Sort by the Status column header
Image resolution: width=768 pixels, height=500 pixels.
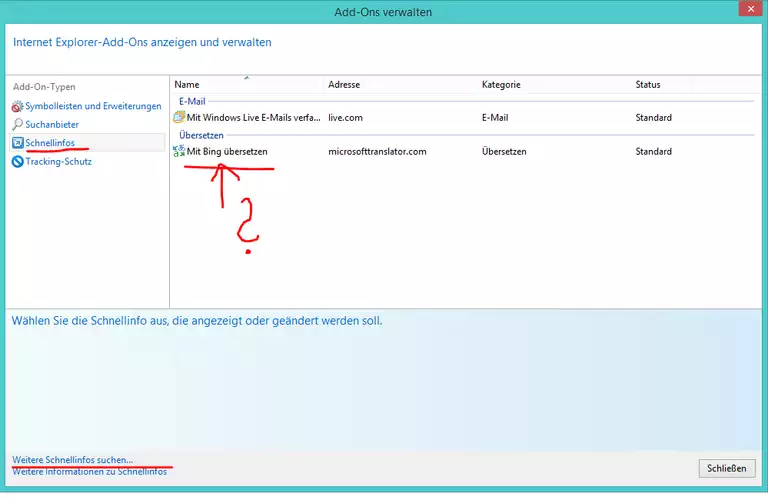tap(648, 85)
